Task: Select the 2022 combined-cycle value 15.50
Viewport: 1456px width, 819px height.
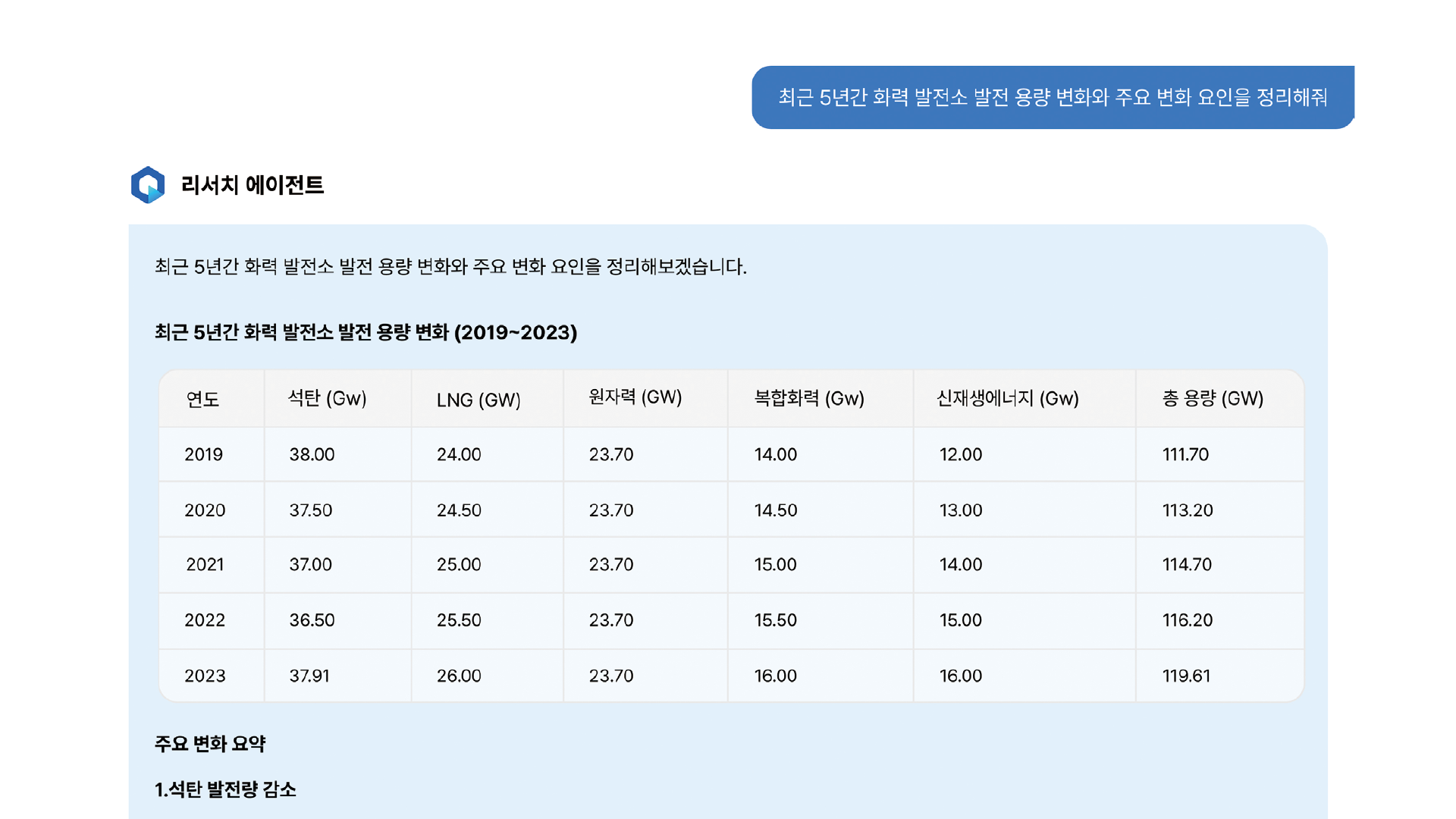Action: pos(775,620)
